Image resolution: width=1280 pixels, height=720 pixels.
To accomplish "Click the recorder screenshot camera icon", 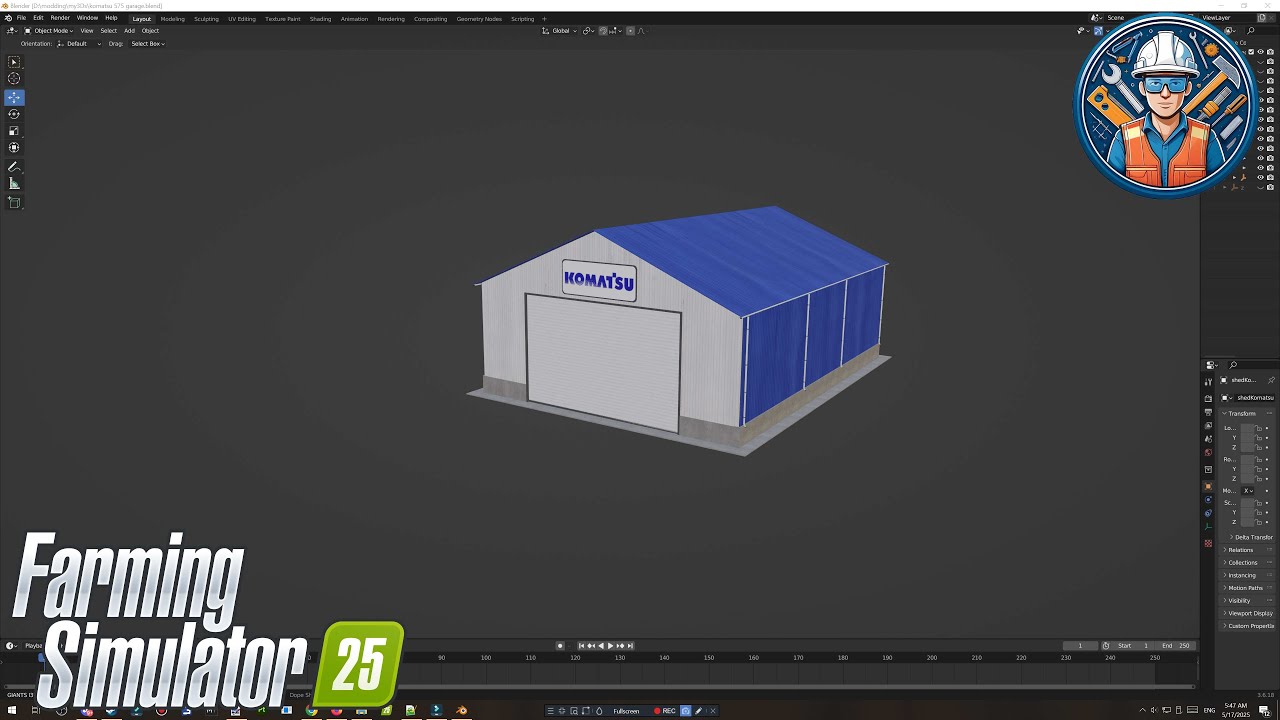I will 686,711.
